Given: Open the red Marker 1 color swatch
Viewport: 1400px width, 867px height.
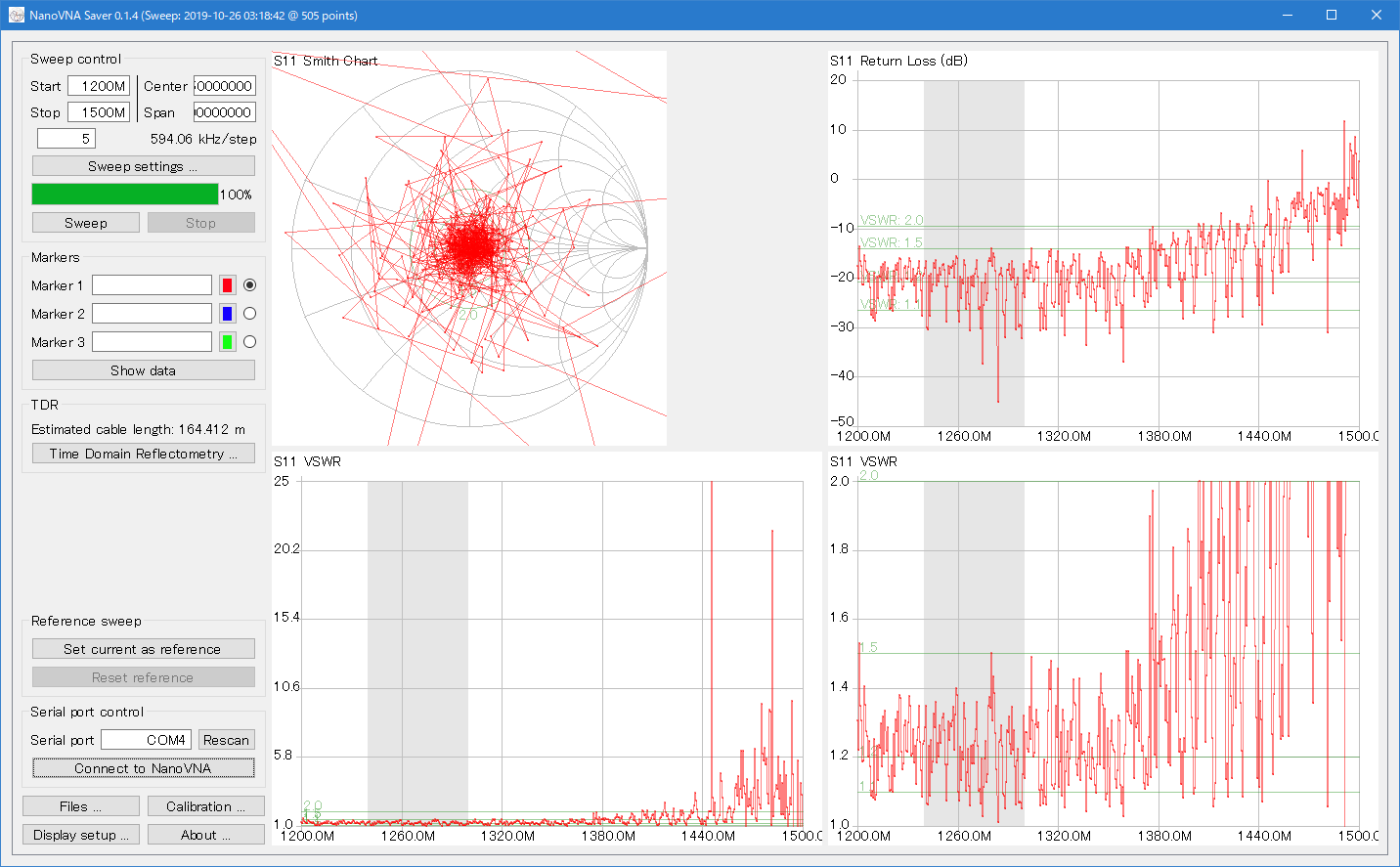Looking at the screenshot, I should 227,285.
